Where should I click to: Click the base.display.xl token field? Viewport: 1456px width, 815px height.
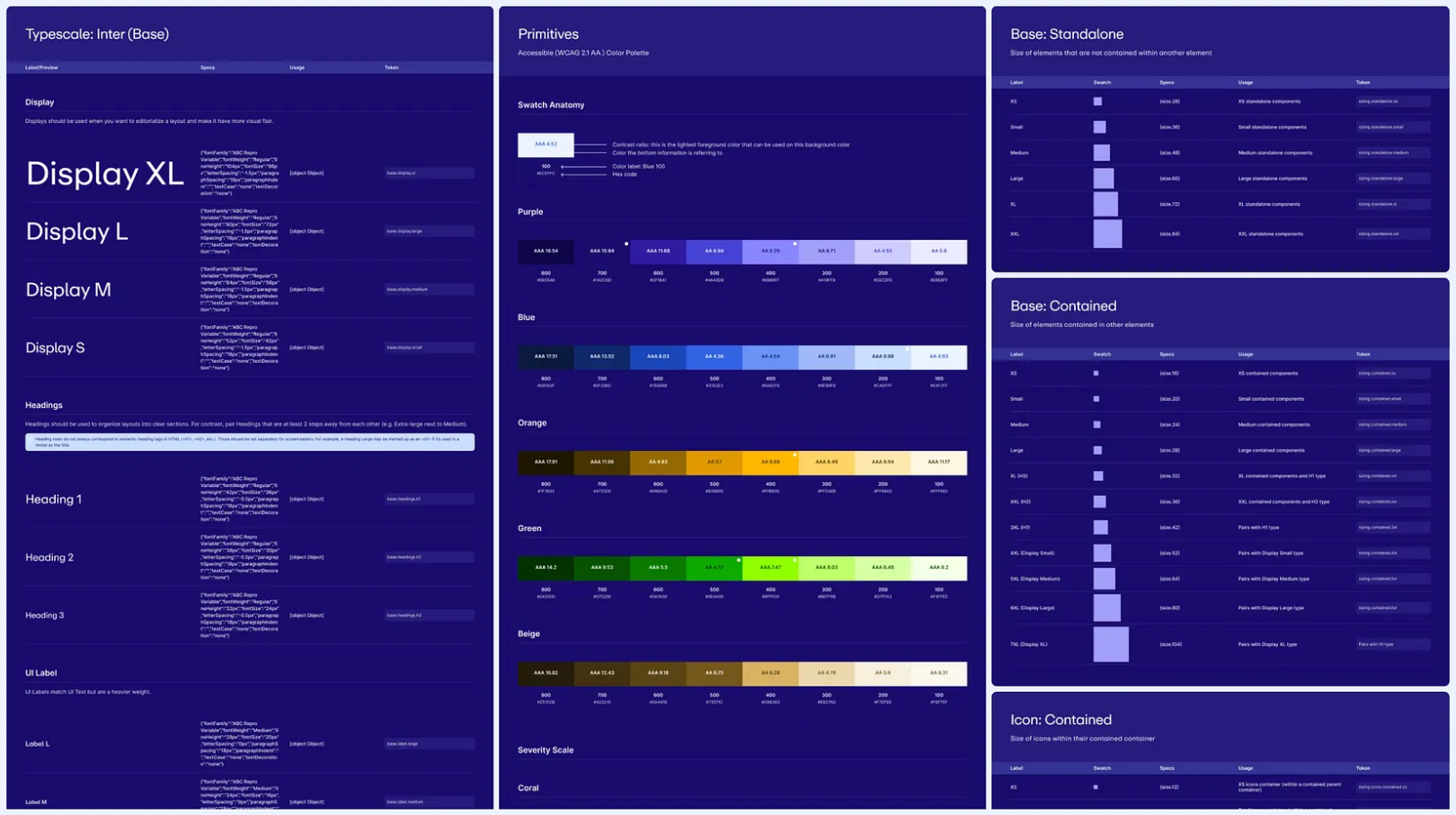point(429,173)
